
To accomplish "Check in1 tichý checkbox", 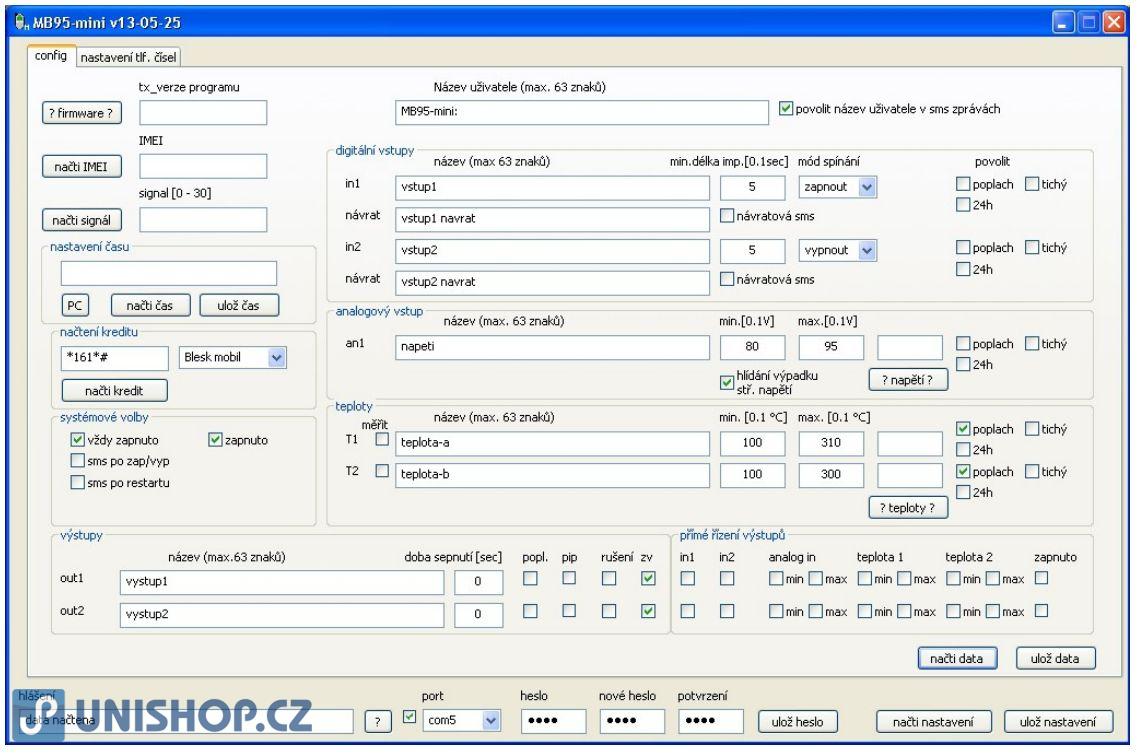I will [x=1032, y=184].
